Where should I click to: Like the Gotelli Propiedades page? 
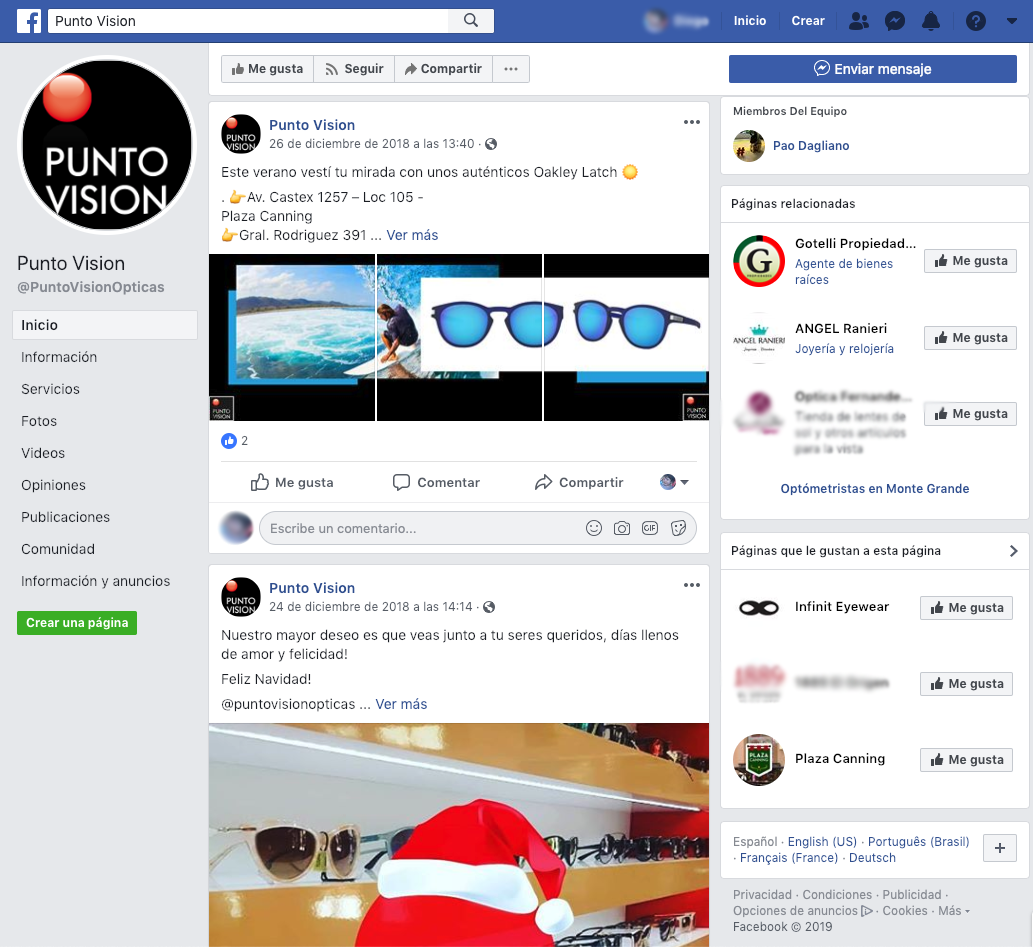click(970, 260)
